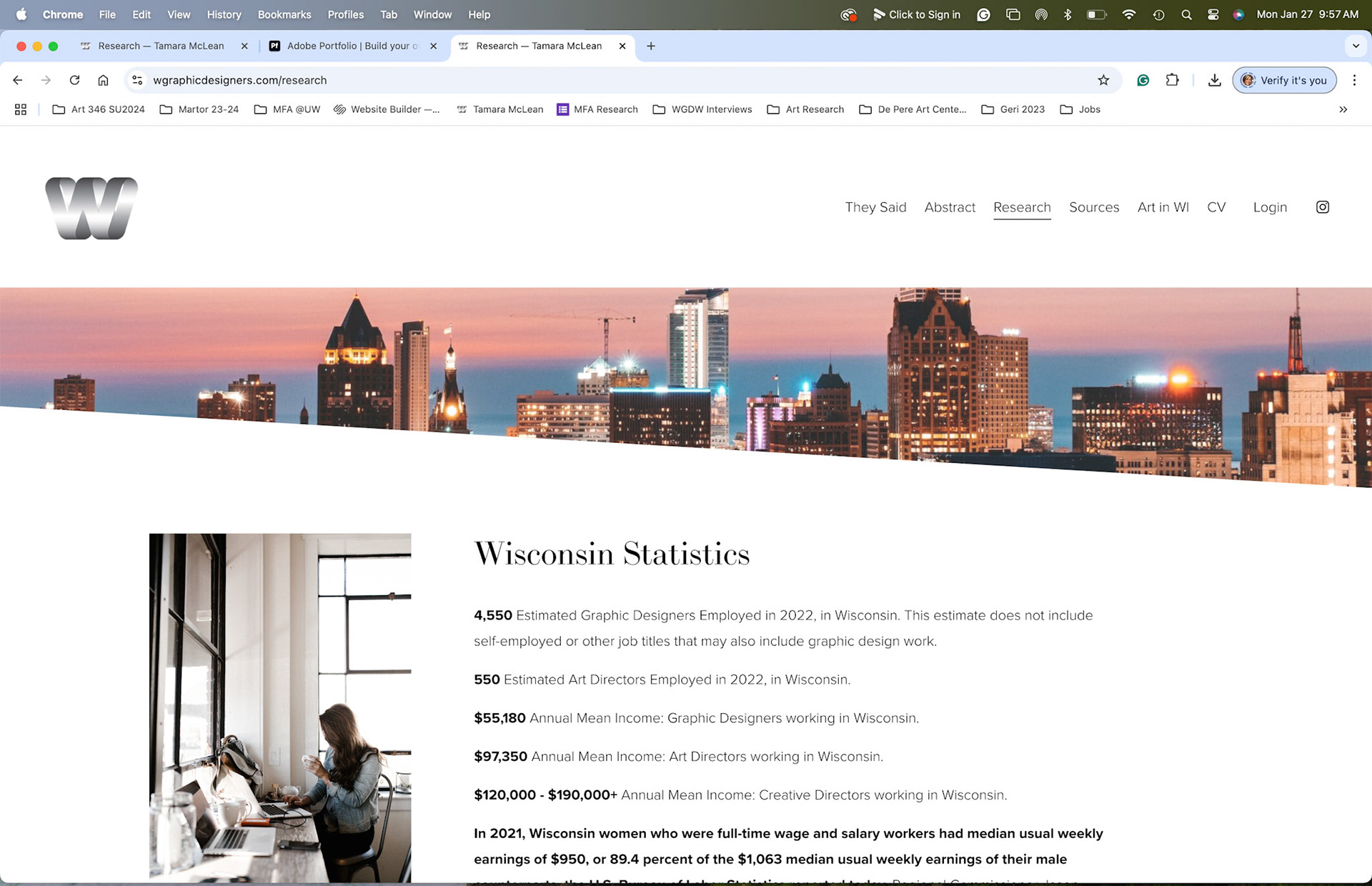The width and height of the screenshot is (1372, 886).
Task: View site information icon in address bar
Action: click(137, 80)
